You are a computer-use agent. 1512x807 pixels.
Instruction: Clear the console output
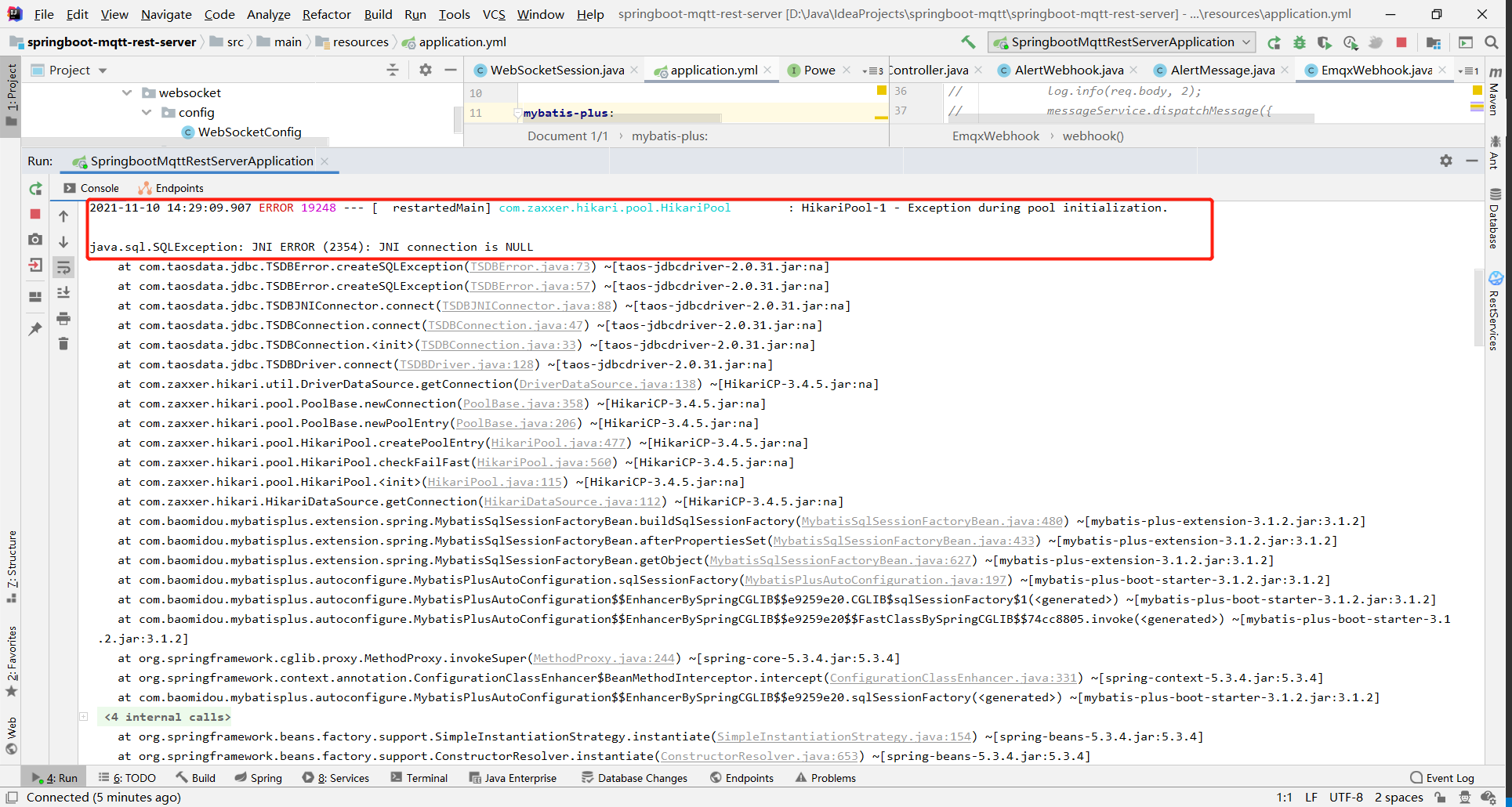[x=63, y=343]
